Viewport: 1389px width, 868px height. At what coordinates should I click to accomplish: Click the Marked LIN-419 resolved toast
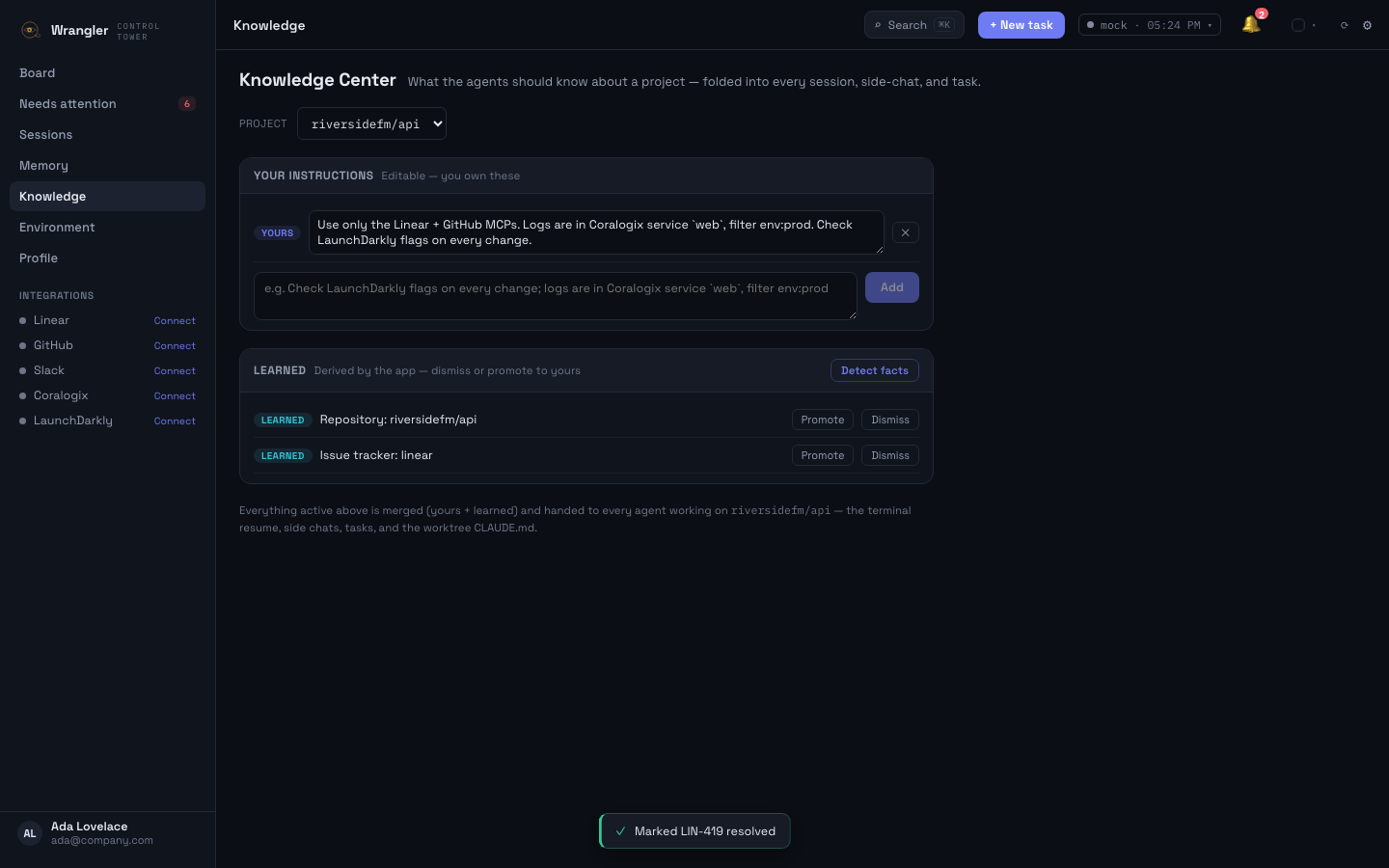point(694,831)
